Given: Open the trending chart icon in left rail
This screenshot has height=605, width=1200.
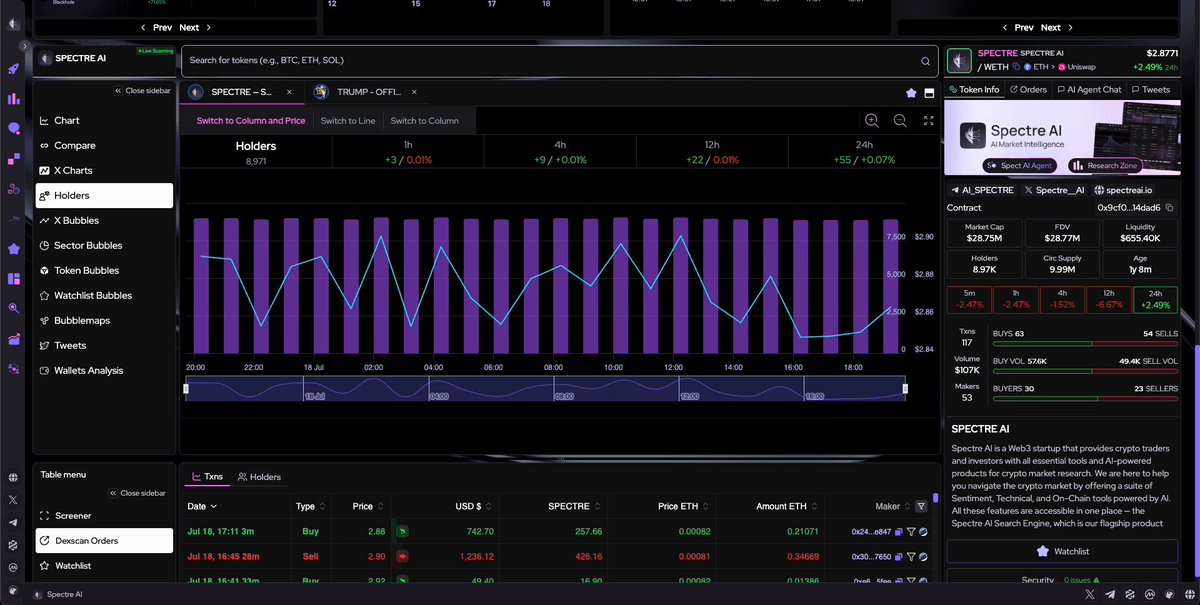Looking at the screenshot, I should coord(14,339).
